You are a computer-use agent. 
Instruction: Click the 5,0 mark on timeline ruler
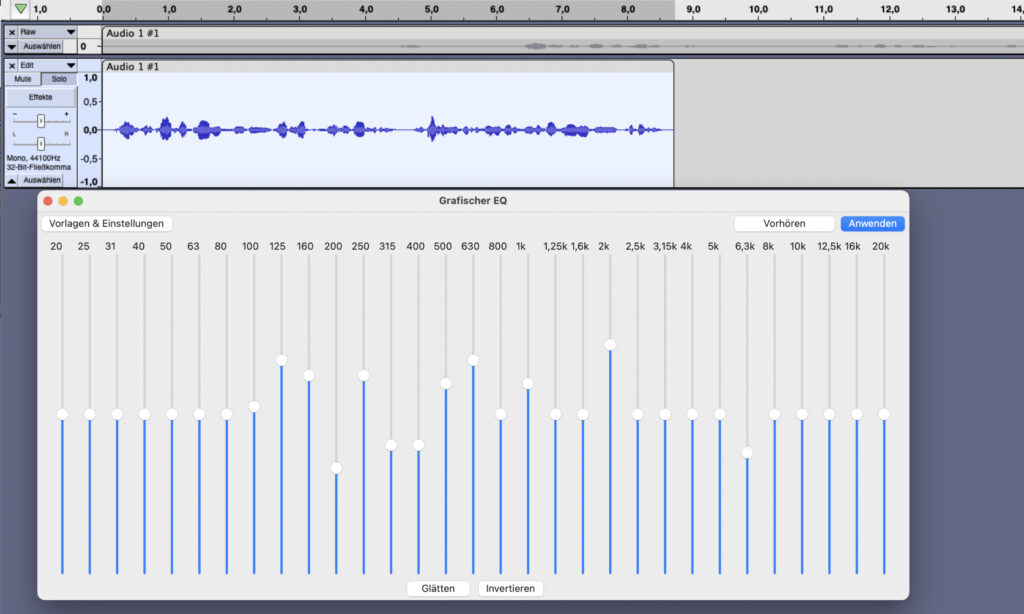[x=431, y=9]
